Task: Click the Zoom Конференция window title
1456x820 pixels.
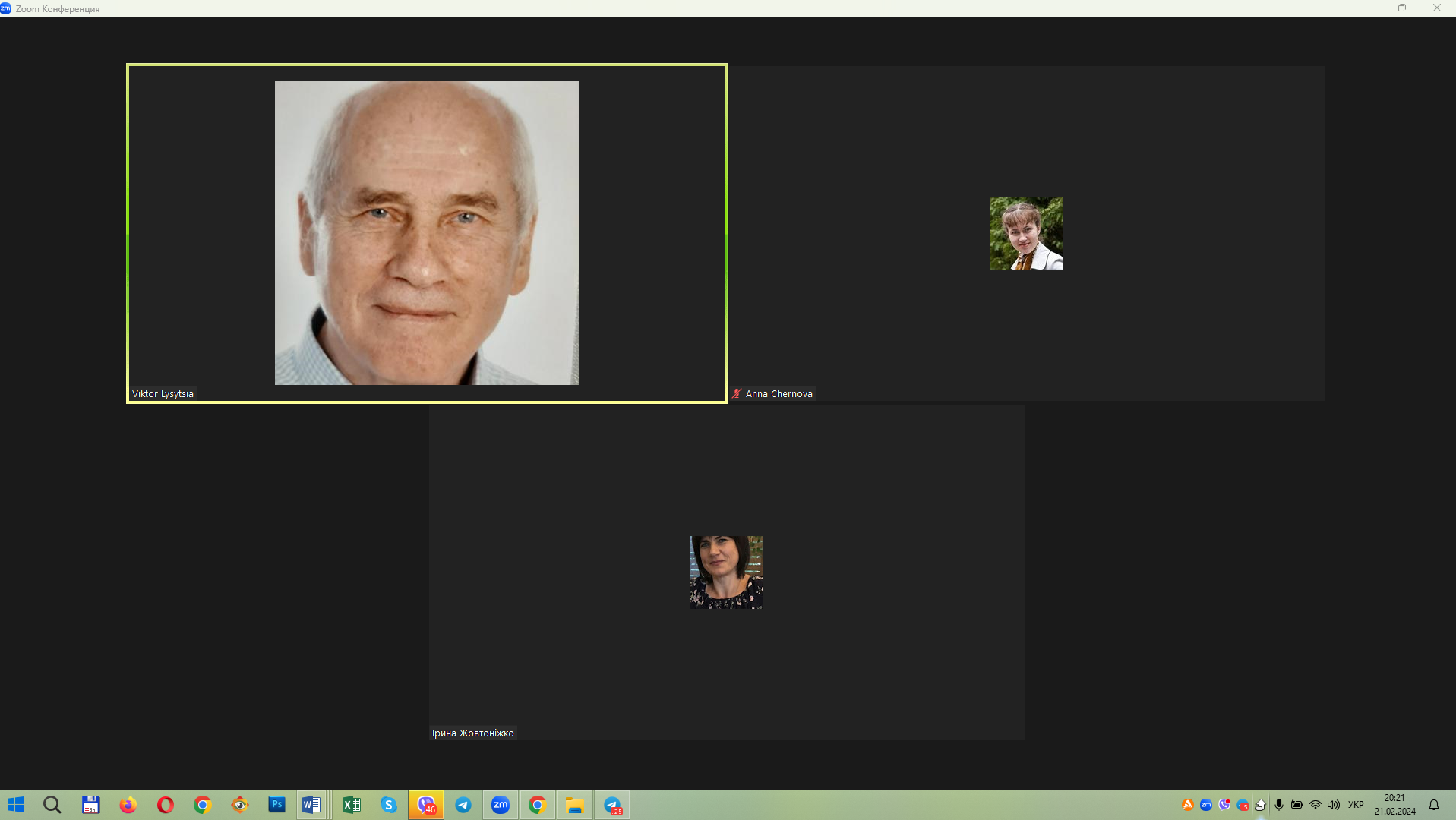Action: click(x=58, y=9)
